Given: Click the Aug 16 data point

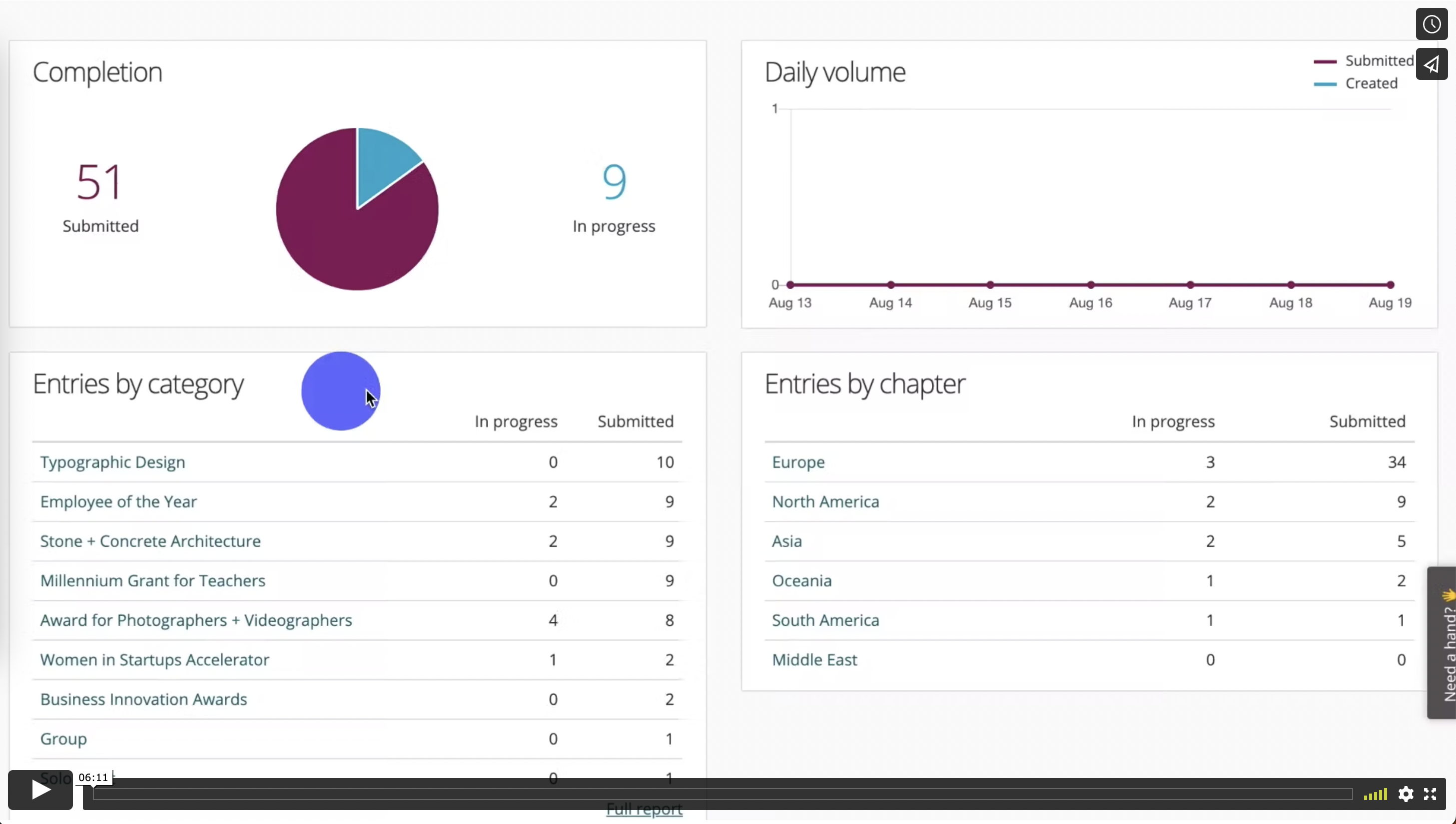Looking at the screenshot, I should click(x=1090, y=285).
